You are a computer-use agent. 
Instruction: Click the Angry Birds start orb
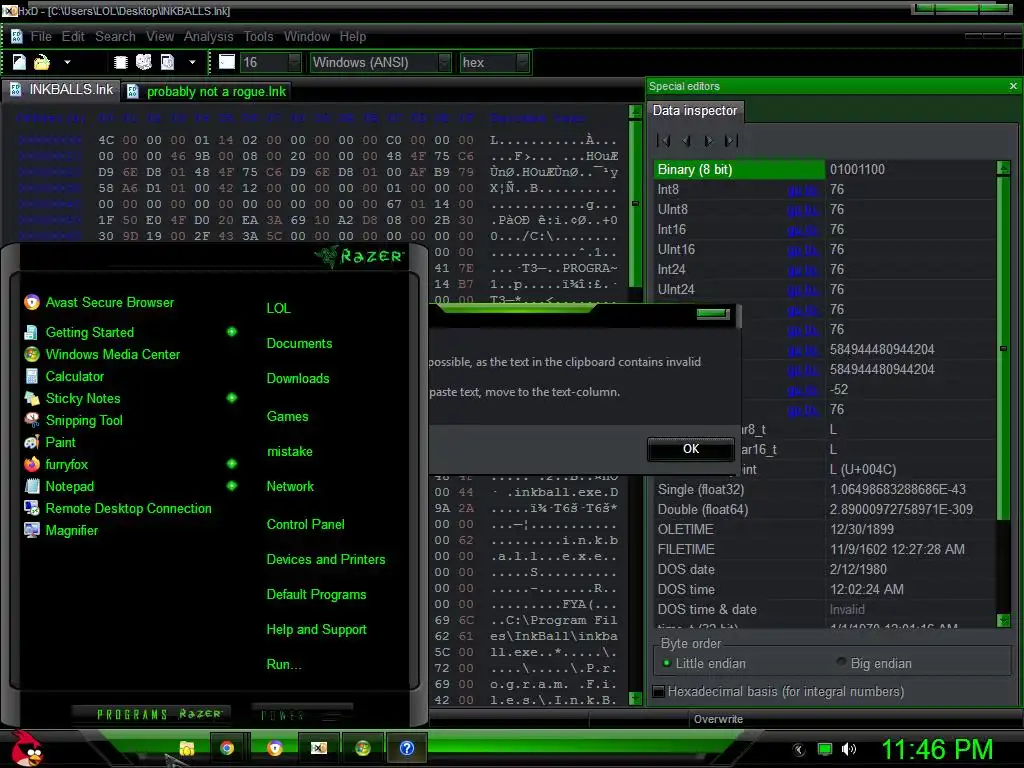(27, 748)
